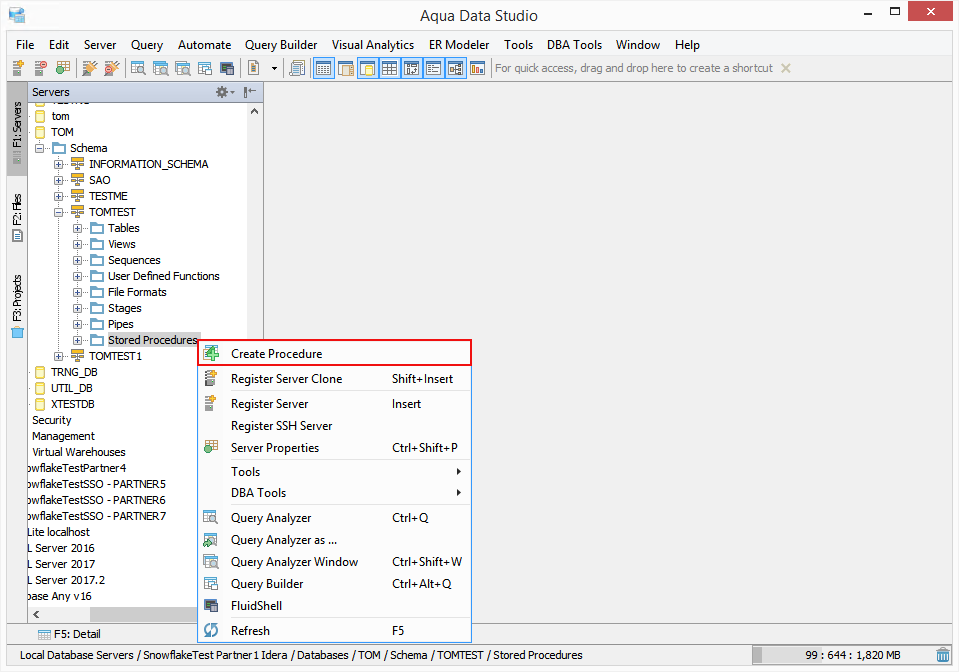Collapse the Schema tree node

[40, 148]
